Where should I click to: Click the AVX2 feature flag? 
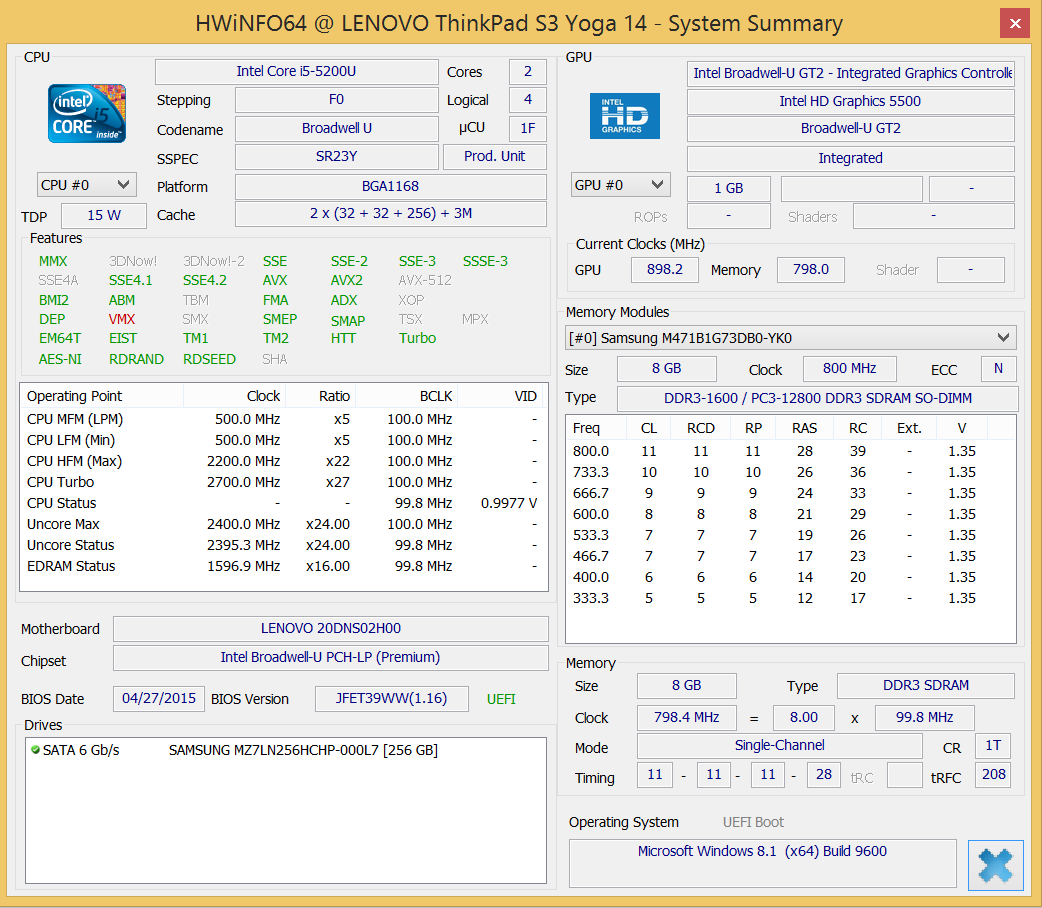click(347, 281)
